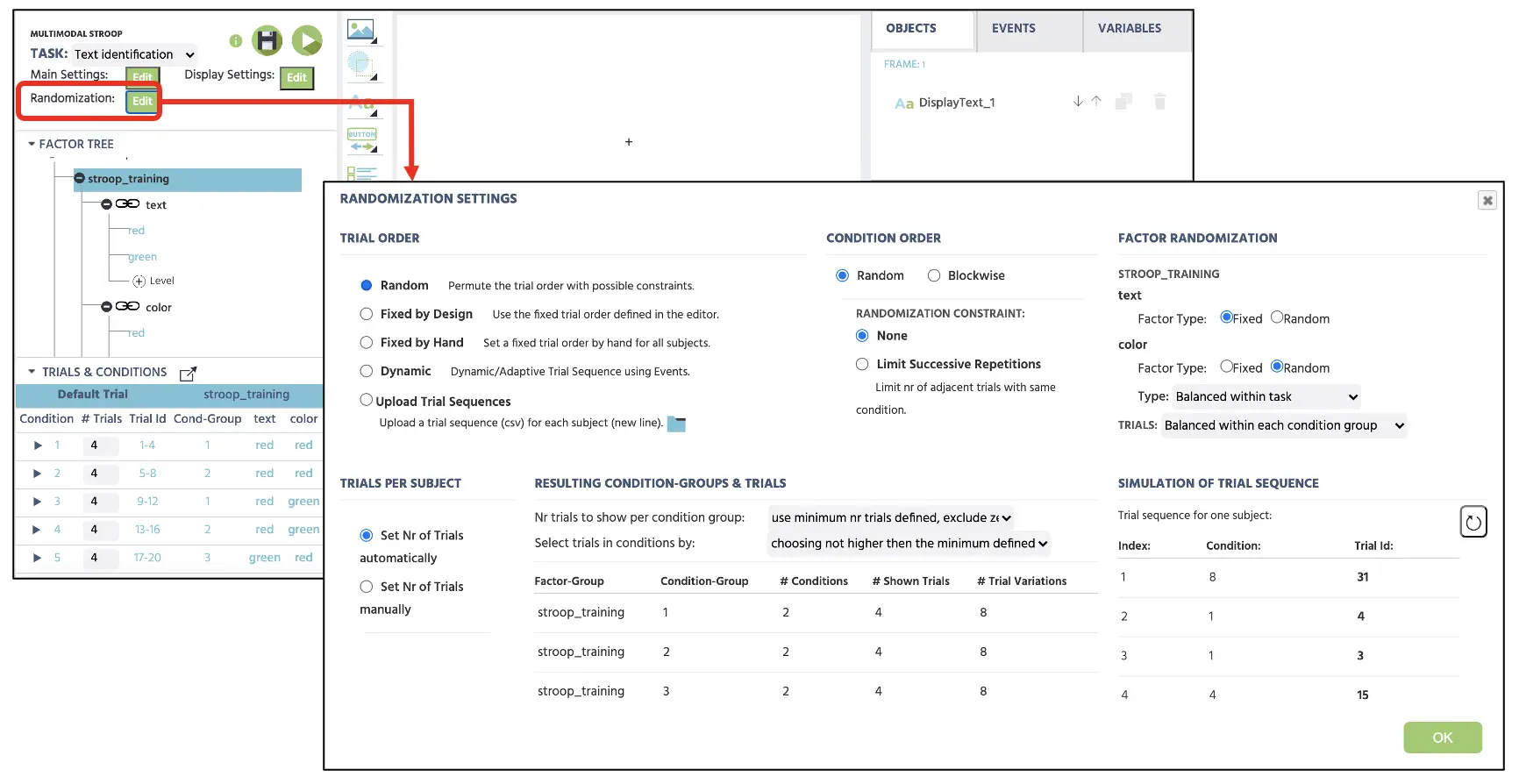The image size is (1519, 784).
Task: Open Trials & Conditions in pop-out window
Action: pos(188,374)
